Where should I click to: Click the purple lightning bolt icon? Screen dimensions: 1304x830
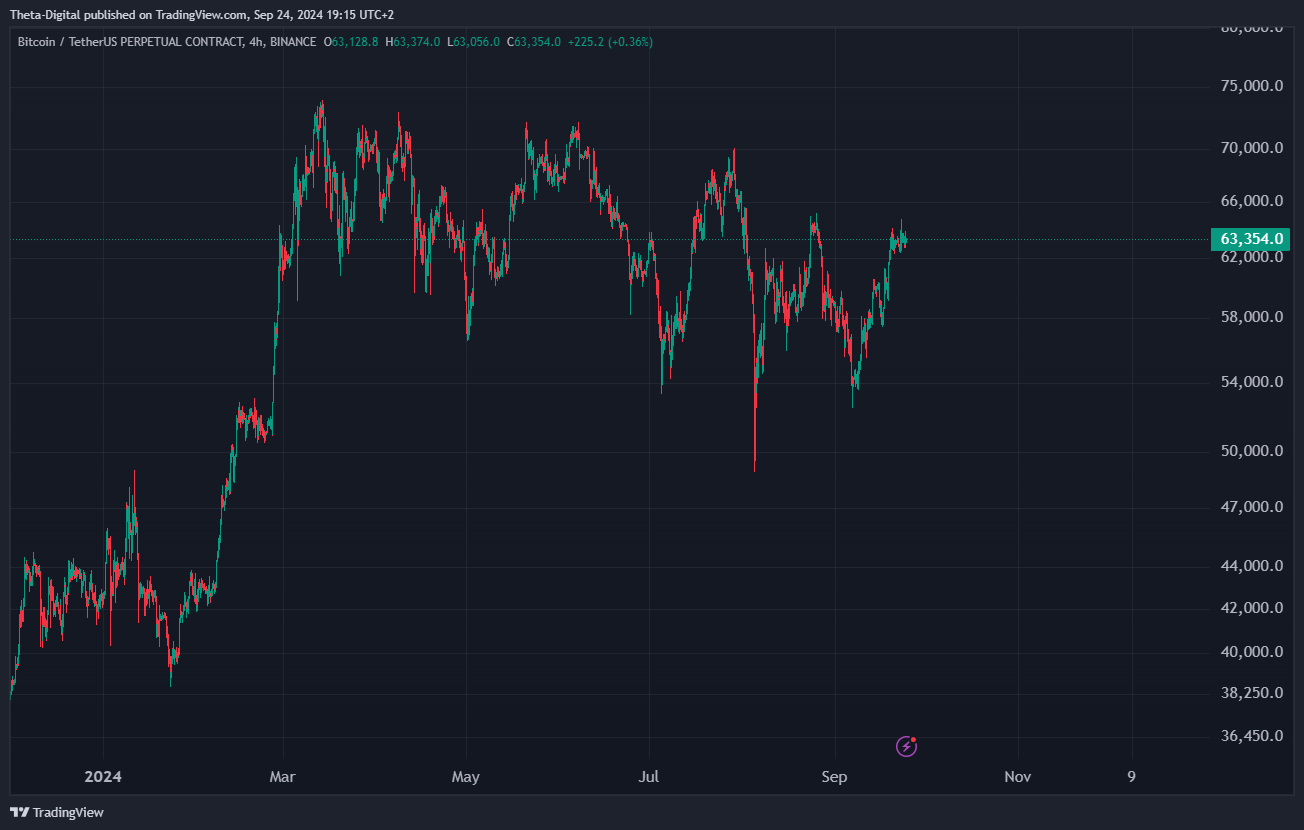(x=906, y=745)
